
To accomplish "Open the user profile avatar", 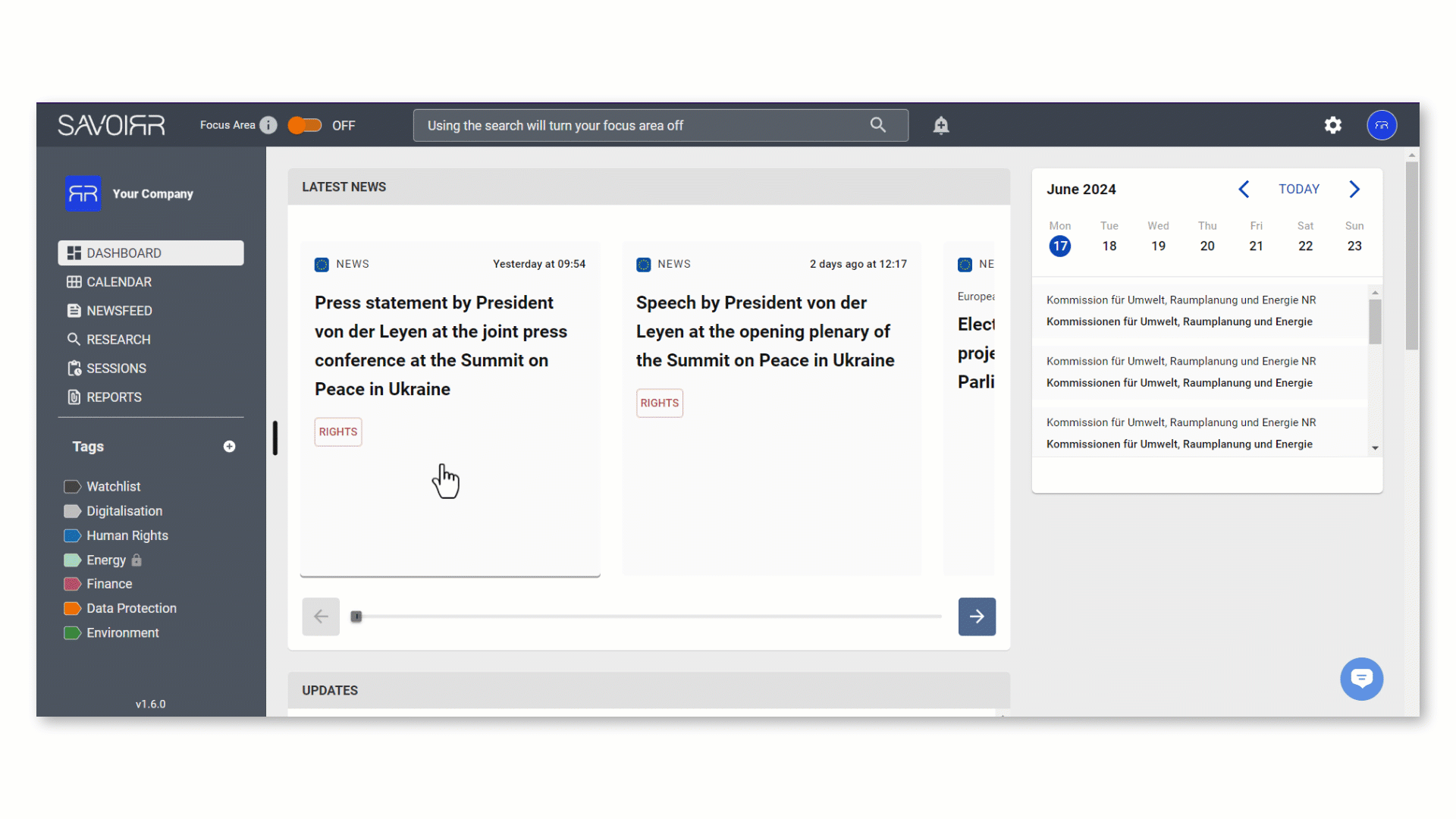I will tap(1382, 125).
